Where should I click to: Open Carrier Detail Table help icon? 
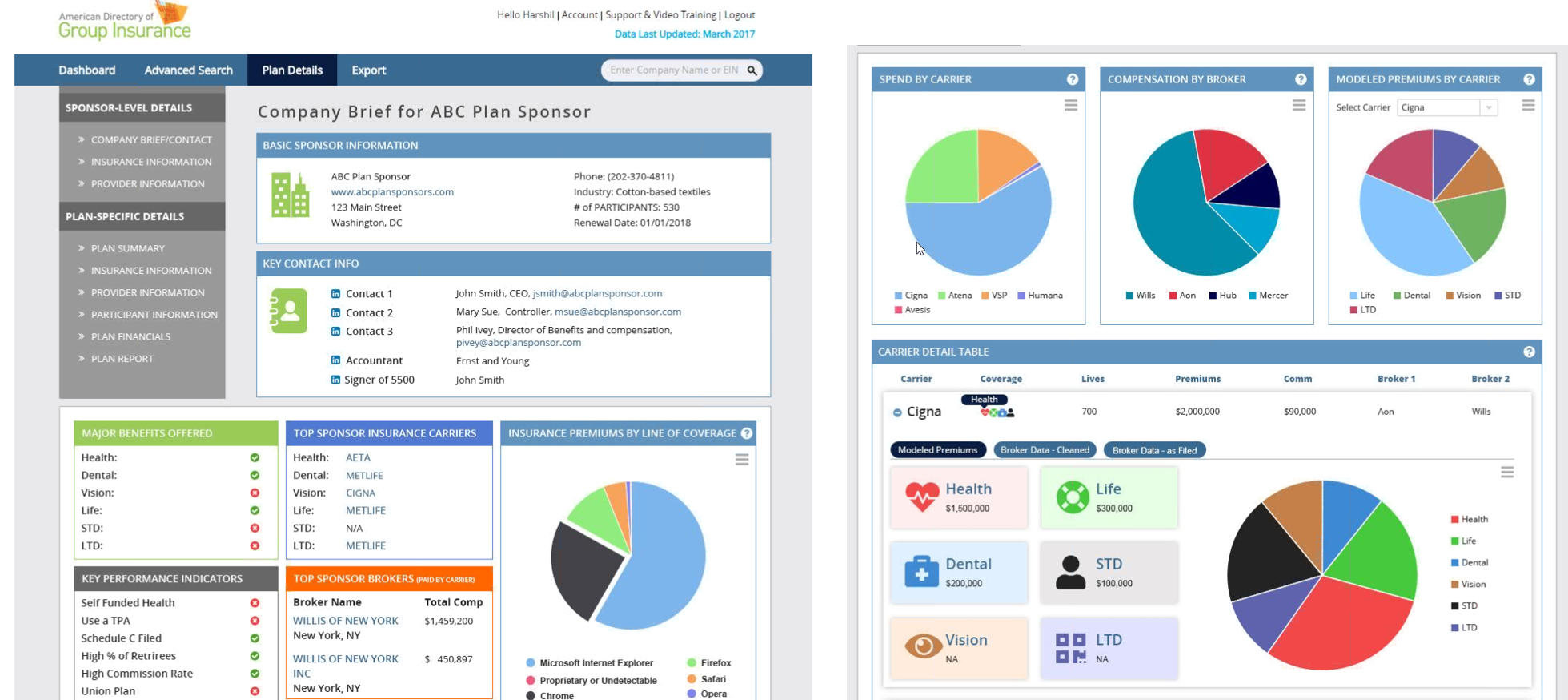click(x=1529, y=352)
